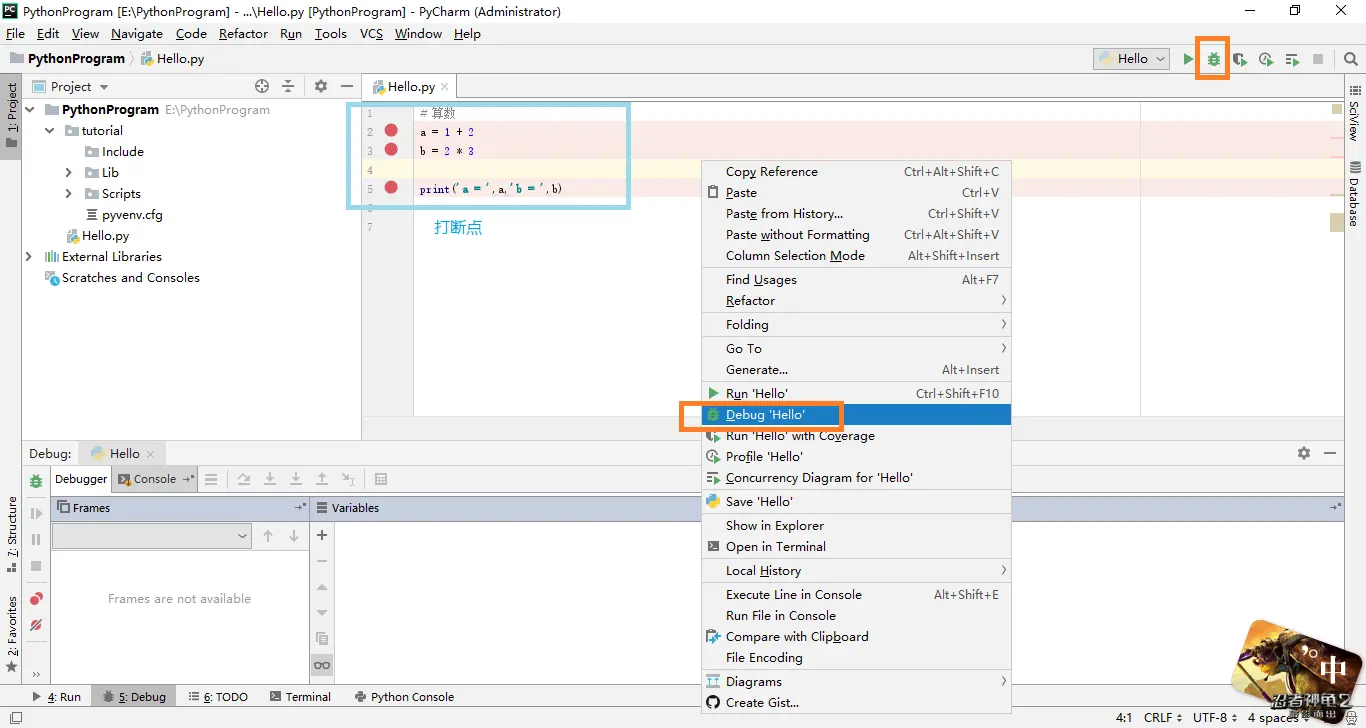The image size is (1366, 728).
Task: Toggle breakpoint on line 5
Action: (x=391, y=187)
